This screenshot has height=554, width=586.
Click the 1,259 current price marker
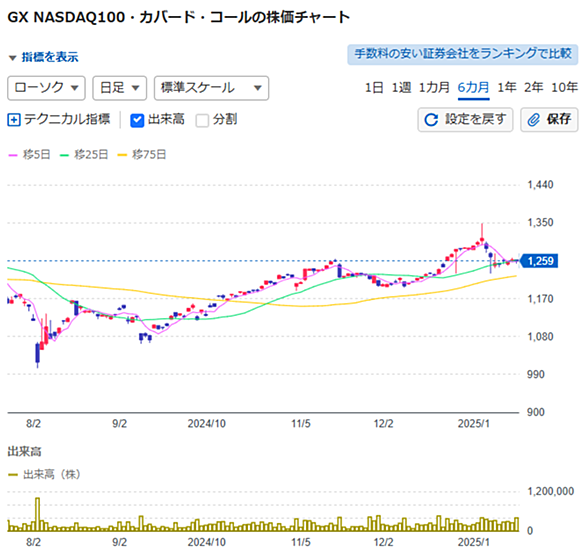[x=539, y=261]
